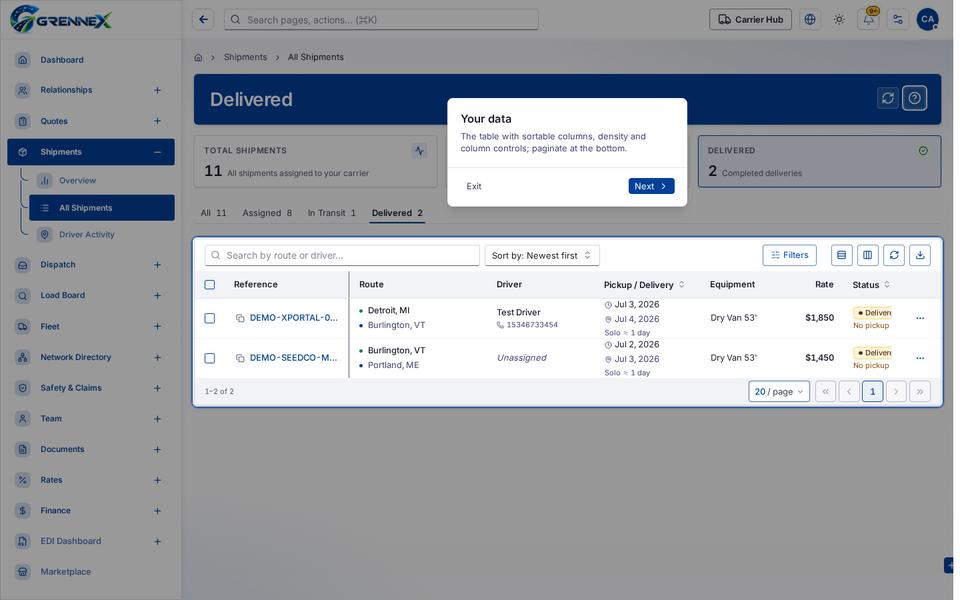Expand the Fleet sidebar section
The width and height of the screenshot is (960, 600).
point(157,327)
